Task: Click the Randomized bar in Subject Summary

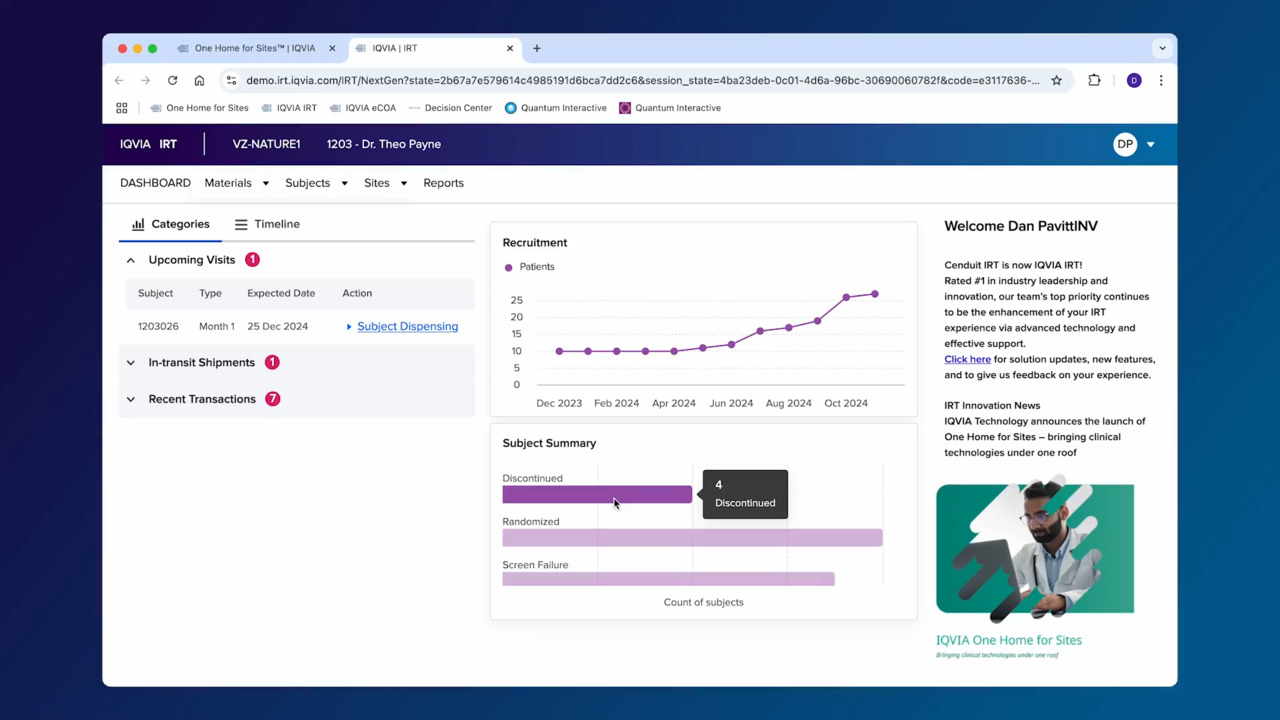Action: (x=692, y=538)
